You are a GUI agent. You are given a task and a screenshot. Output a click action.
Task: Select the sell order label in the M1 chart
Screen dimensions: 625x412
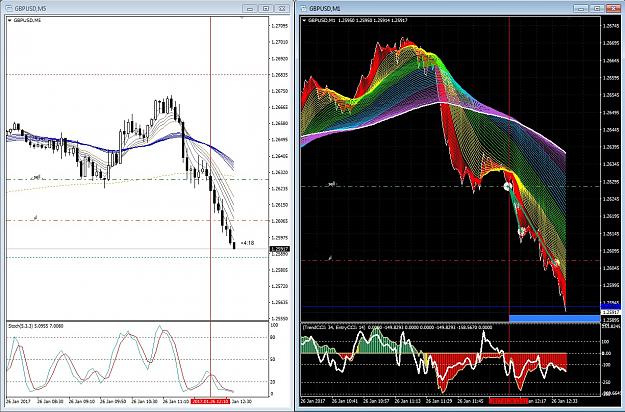(331, 184)
